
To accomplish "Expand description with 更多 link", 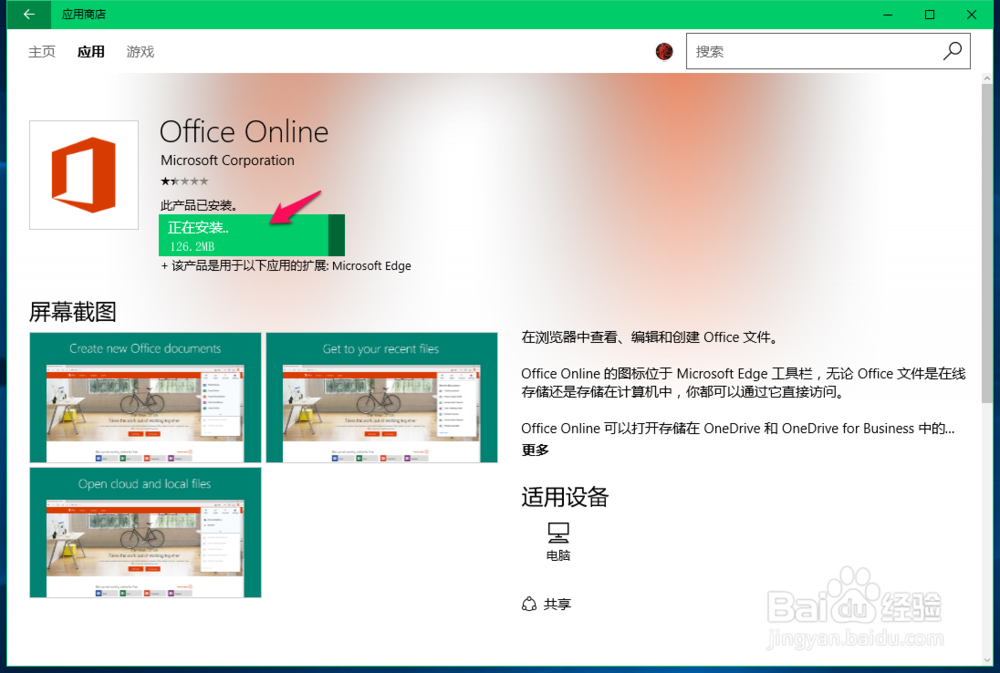I will 535,450.
